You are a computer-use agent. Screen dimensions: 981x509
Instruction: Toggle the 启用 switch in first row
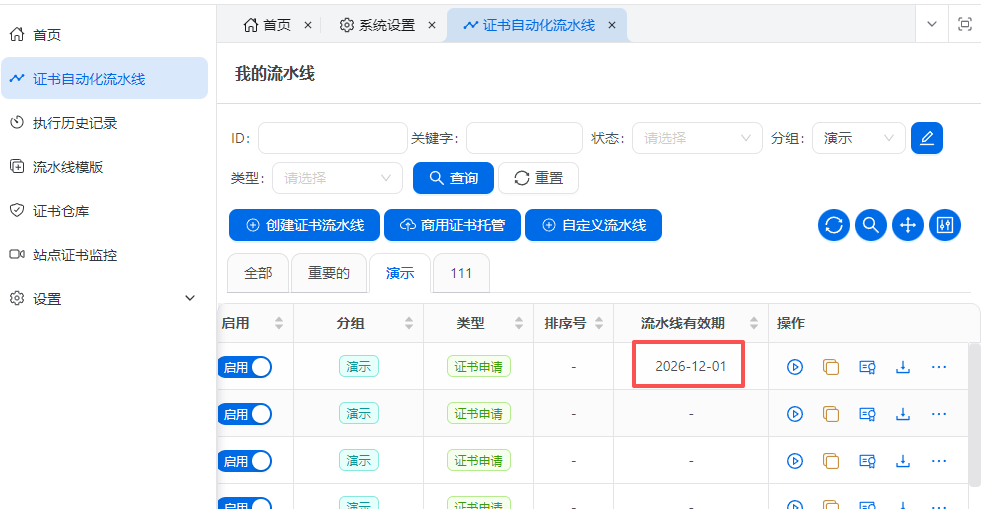(x=245, y=367)
